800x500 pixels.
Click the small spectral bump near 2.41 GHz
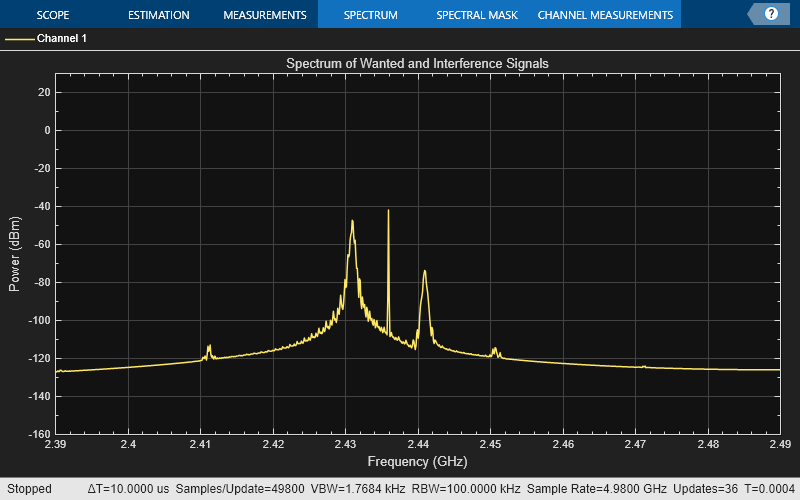(209, 352)
